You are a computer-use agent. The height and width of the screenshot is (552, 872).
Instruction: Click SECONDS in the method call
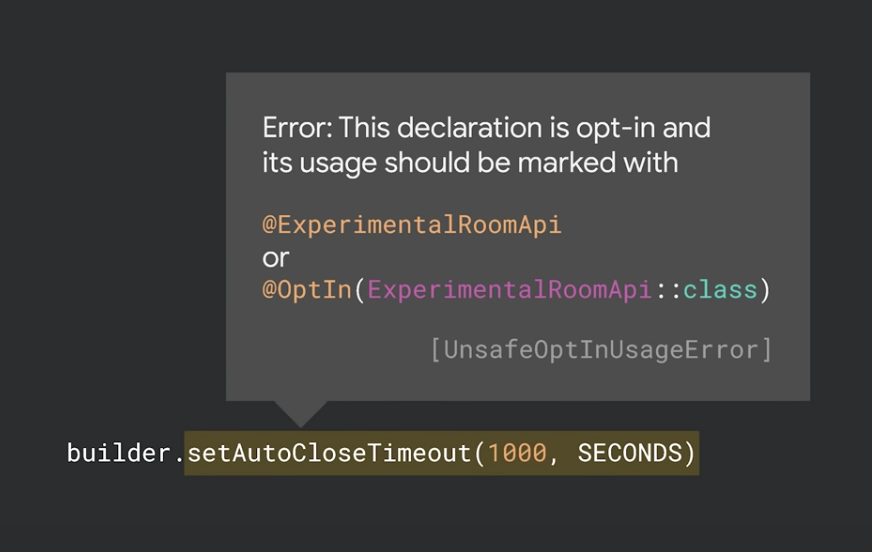[x=630, y=452]
